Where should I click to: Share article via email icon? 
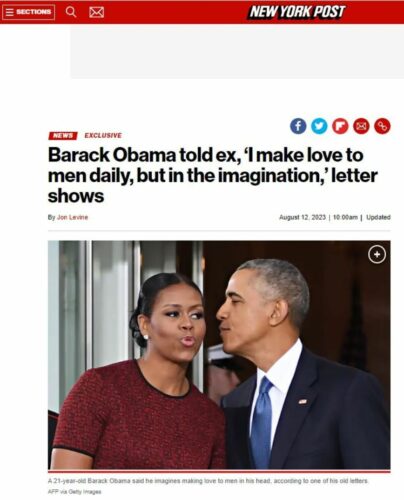[x=361, y=126]
